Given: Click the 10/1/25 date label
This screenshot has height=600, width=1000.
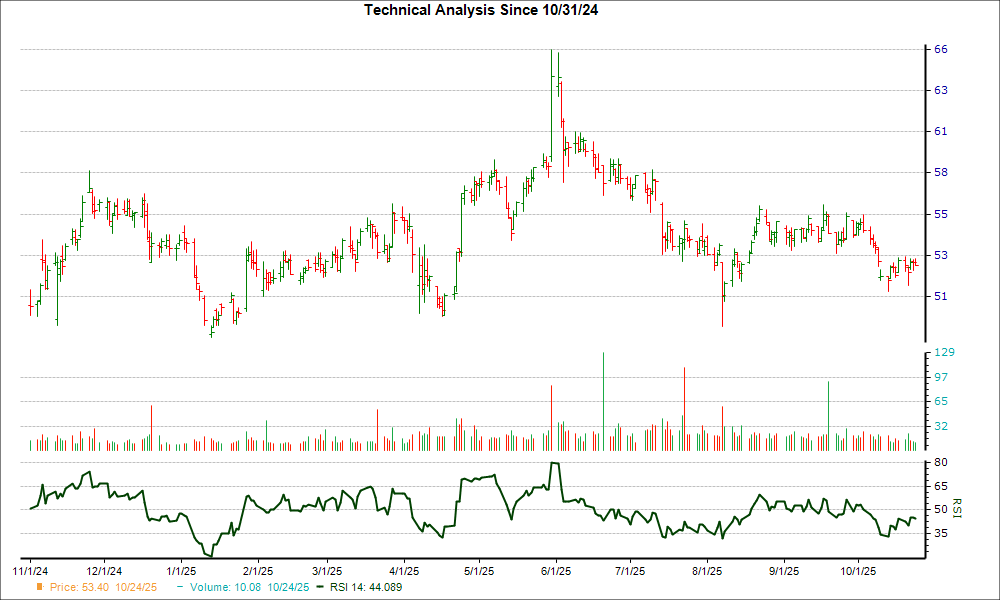Looking at the screenshot, I should coord(857,572).
